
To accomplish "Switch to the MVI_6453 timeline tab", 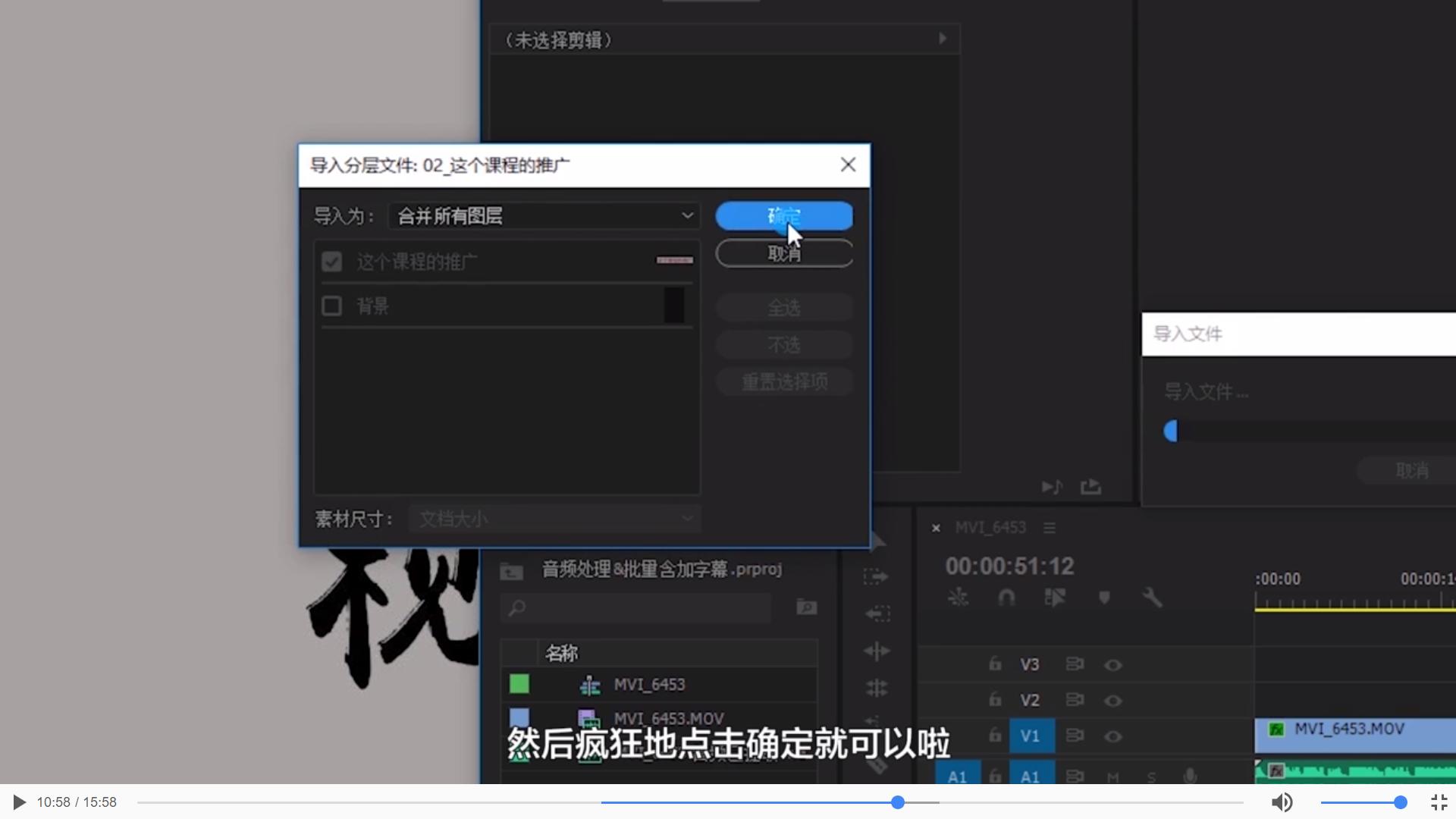I will tap(990, 527).
